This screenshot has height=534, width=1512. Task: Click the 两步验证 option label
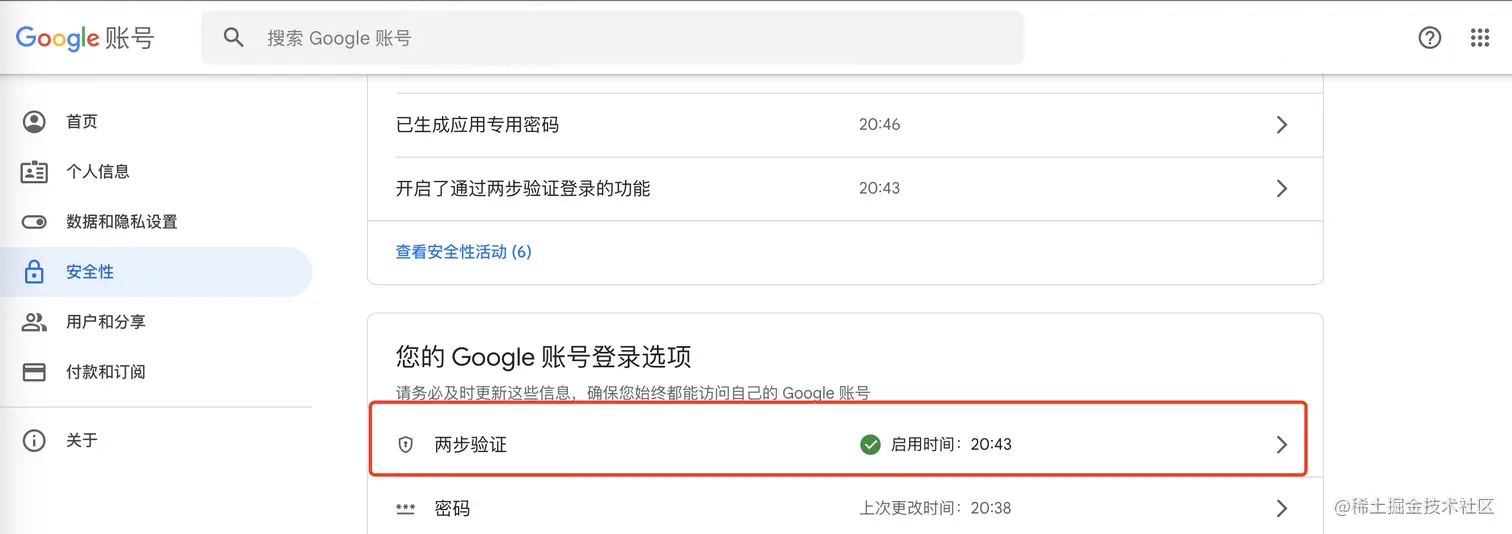click(x=471, y=445)
